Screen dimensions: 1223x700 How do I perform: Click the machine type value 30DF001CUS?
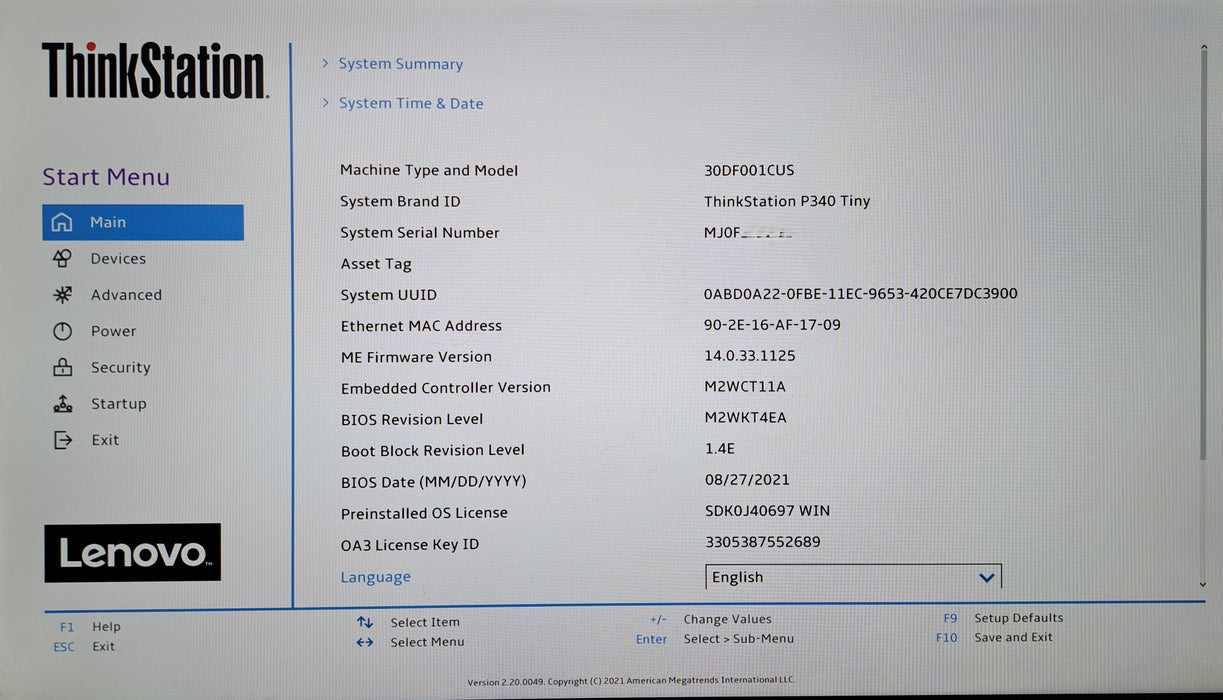pyautogui.click(x=749, y=170)
